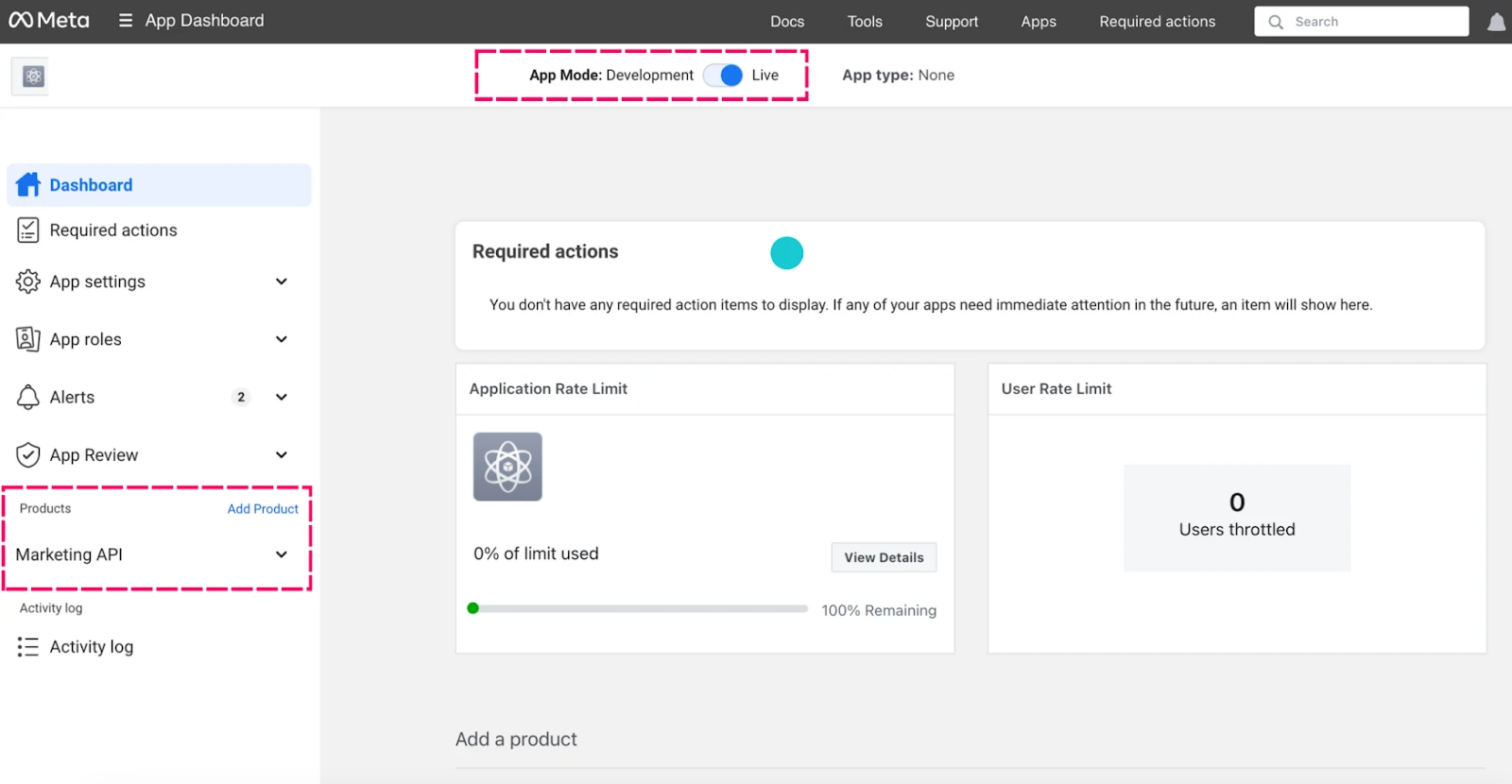Click the Required actions card heading

click(x=545, y=251)
